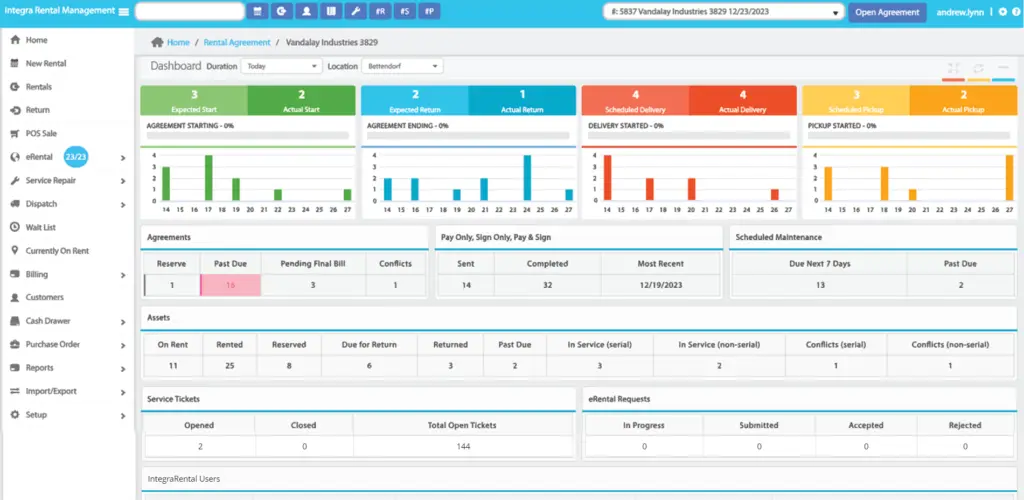1024x500 pixels.
Task: Open the Duration dropdown showing Today
Action: click(281, 66)
